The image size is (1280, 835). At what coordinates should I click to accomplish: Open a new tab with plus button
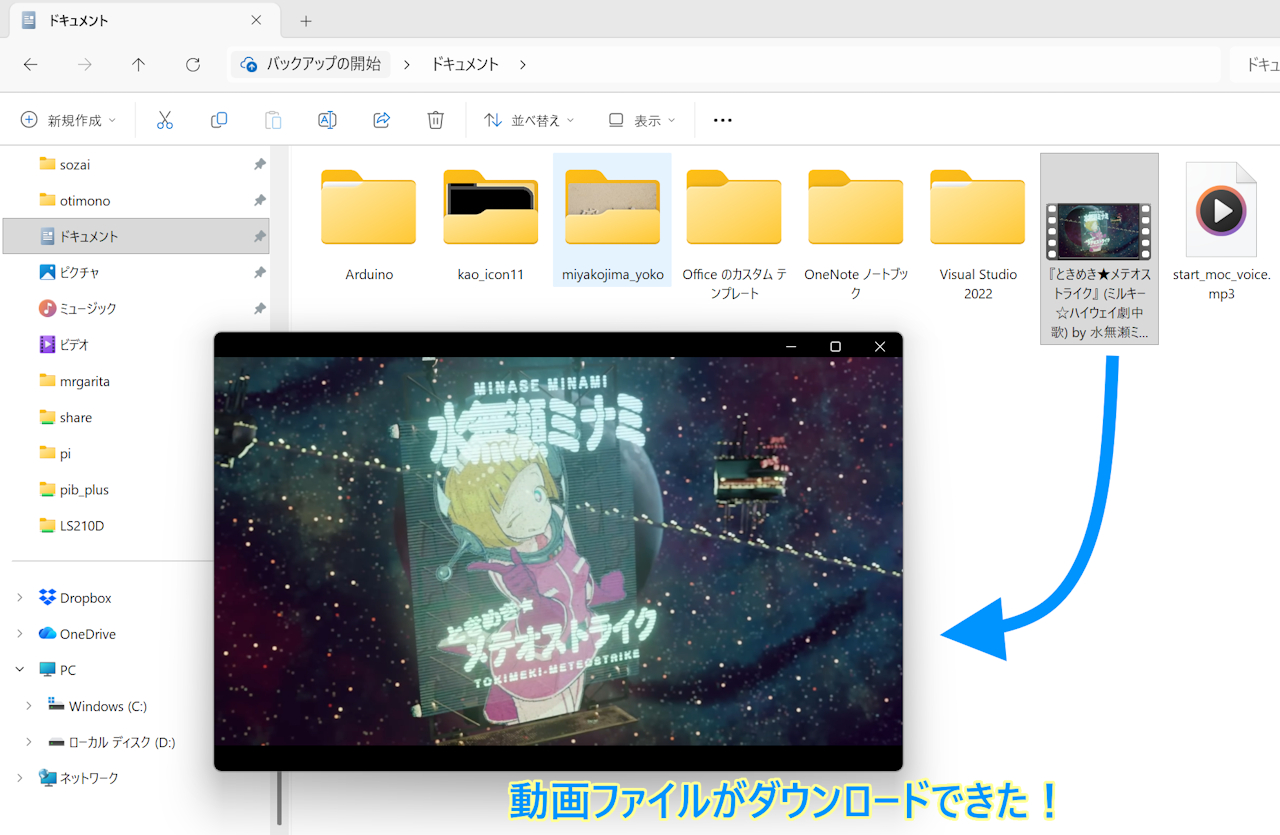click(x=306, y=20)
